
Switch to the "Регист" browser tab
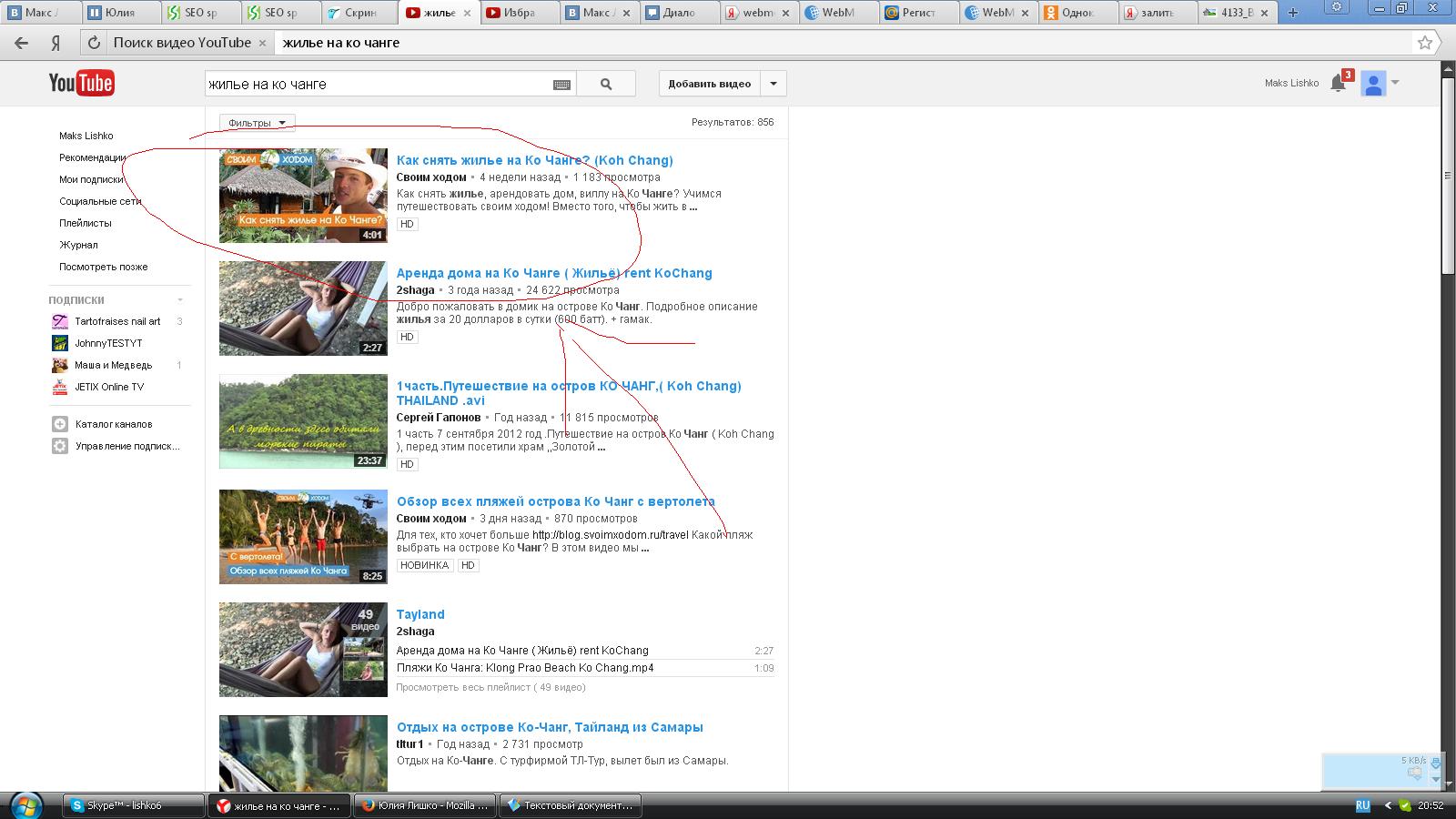coord(918,13)
